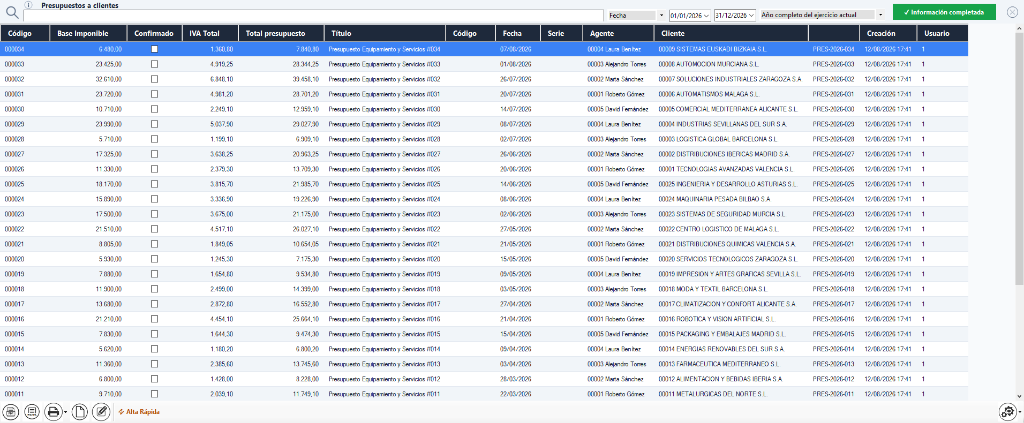This screenshot has width=1024, height=423.
Task: Sort by Título column header
Action: pyautogui.click(x=385, y=33)
